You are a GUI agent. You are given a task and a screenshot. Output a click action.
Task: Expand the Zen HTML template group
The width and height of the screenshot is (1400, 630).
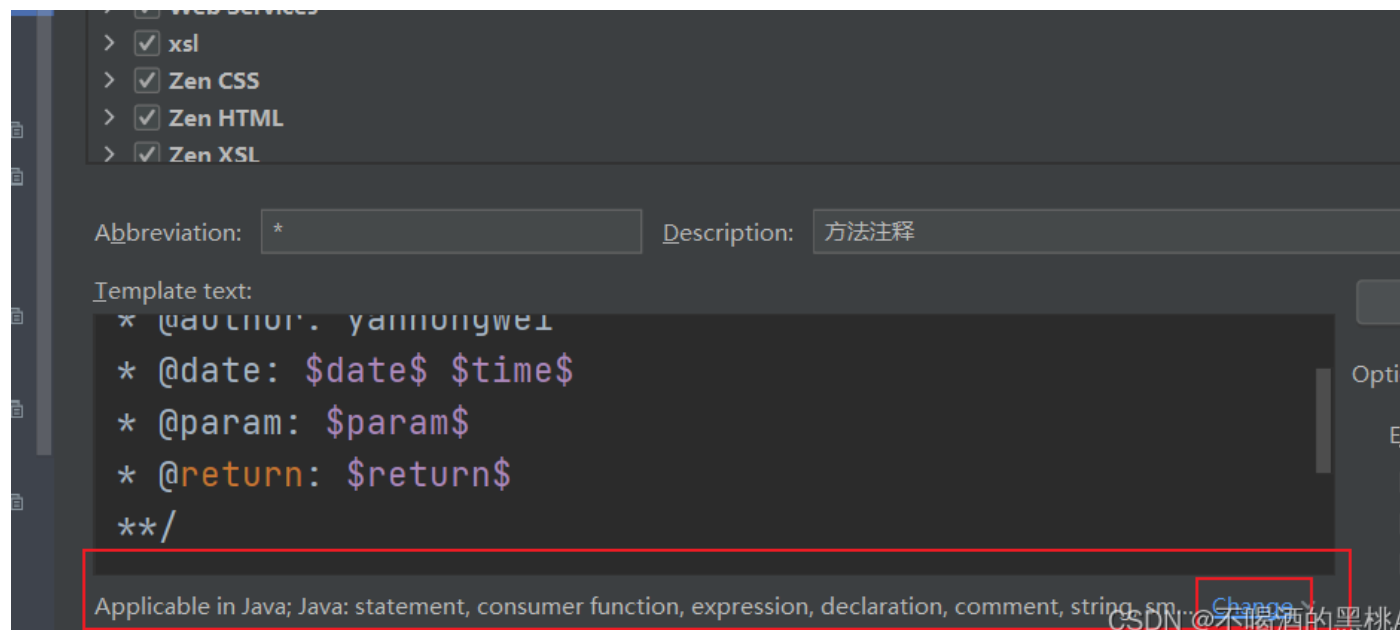(x=109, y=118)
